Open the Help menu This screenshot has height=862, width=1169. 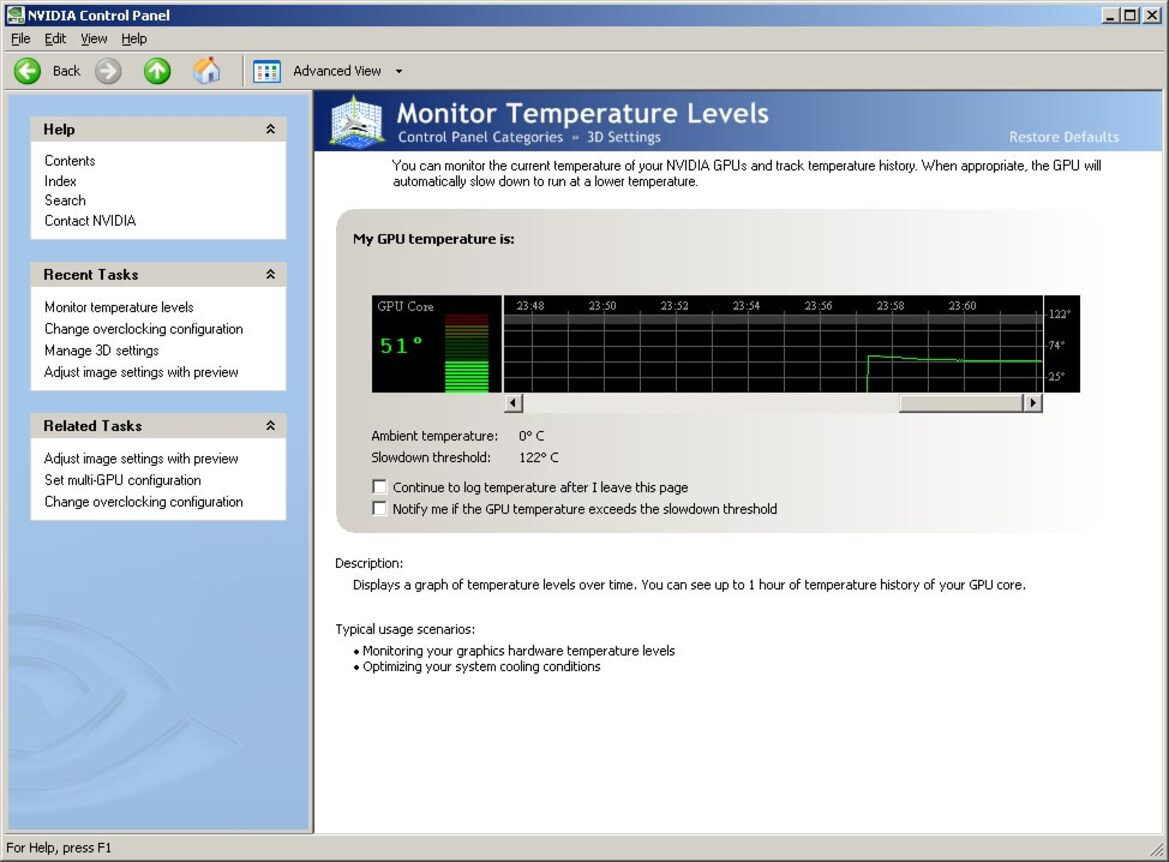tap(134, 39)
